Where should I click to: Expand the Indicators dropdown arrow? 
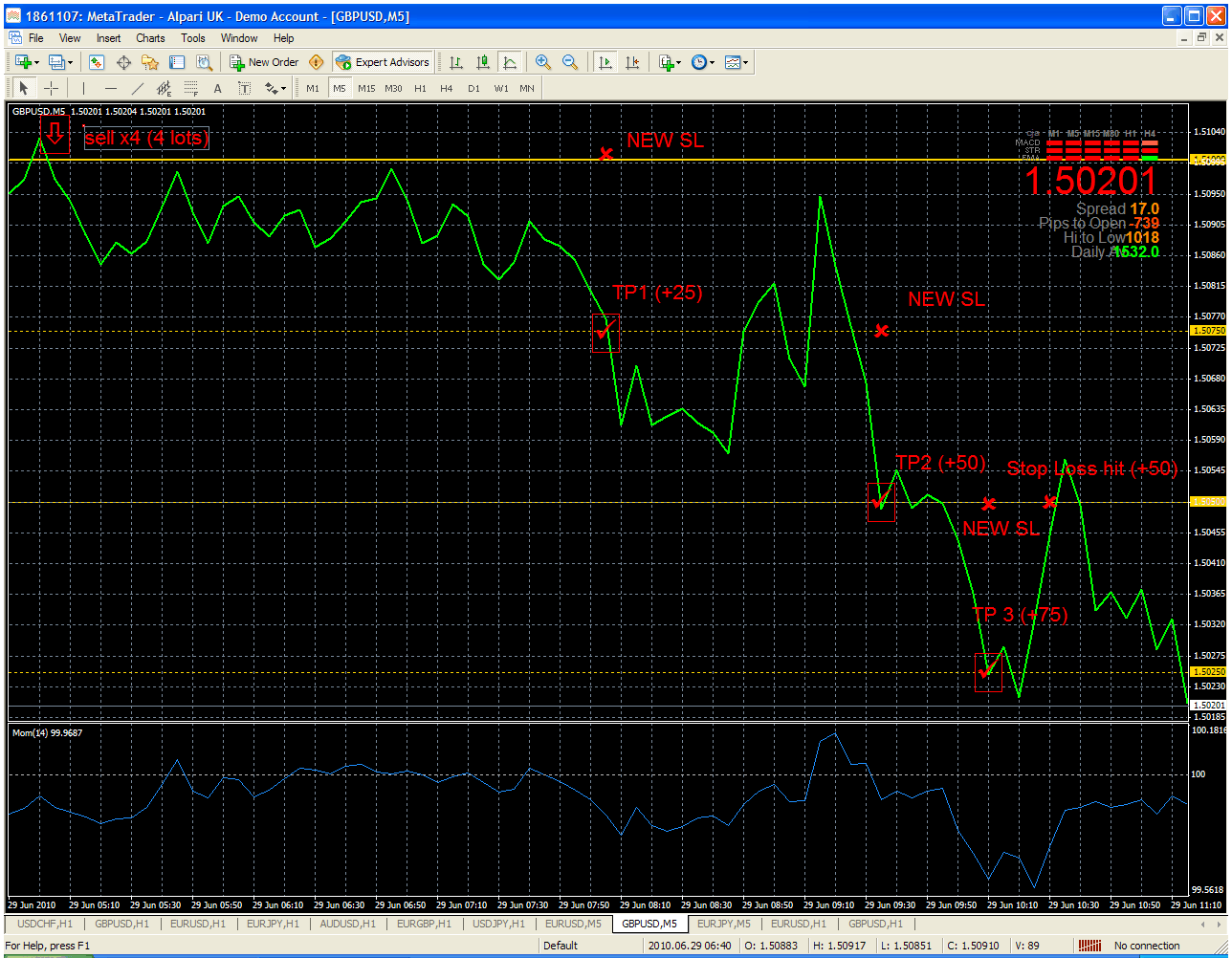[x=679, y=62]
